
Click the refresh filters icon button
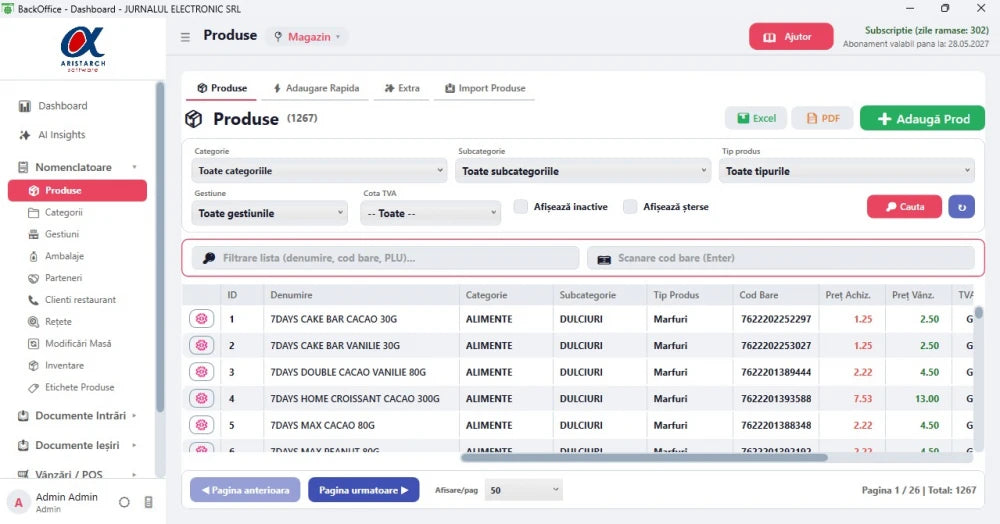click(x=962, y=207)
